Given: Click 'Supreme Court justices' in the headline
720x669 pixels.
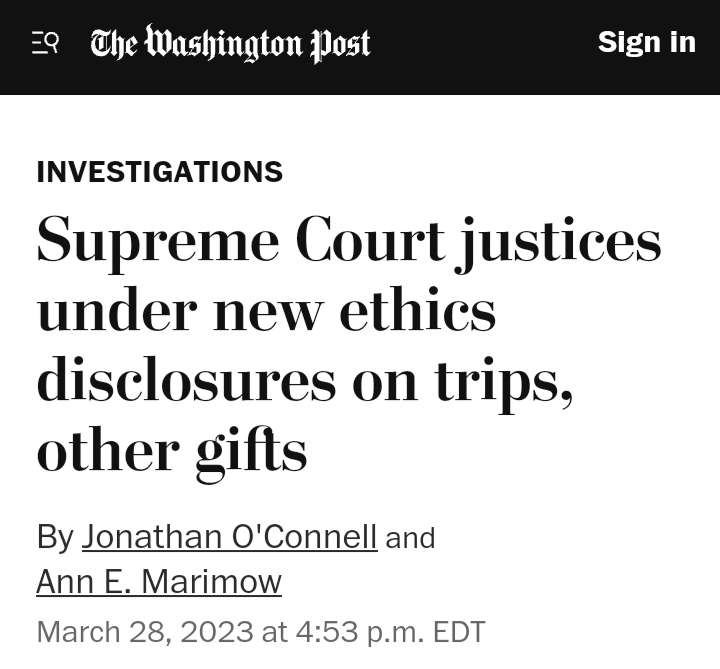Looking at the screenshot, I should coord(349,242).
